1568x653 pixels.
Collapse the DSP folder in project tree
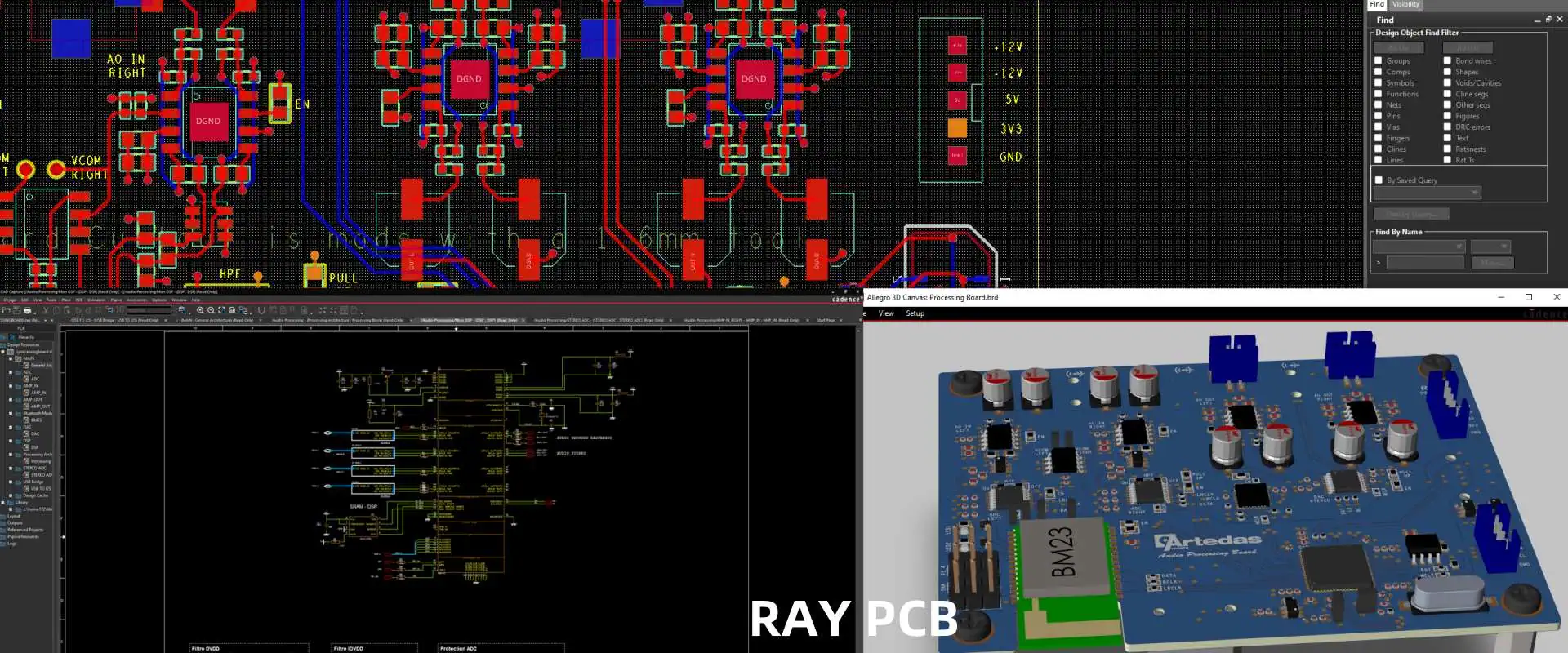[x=11, y=441]
